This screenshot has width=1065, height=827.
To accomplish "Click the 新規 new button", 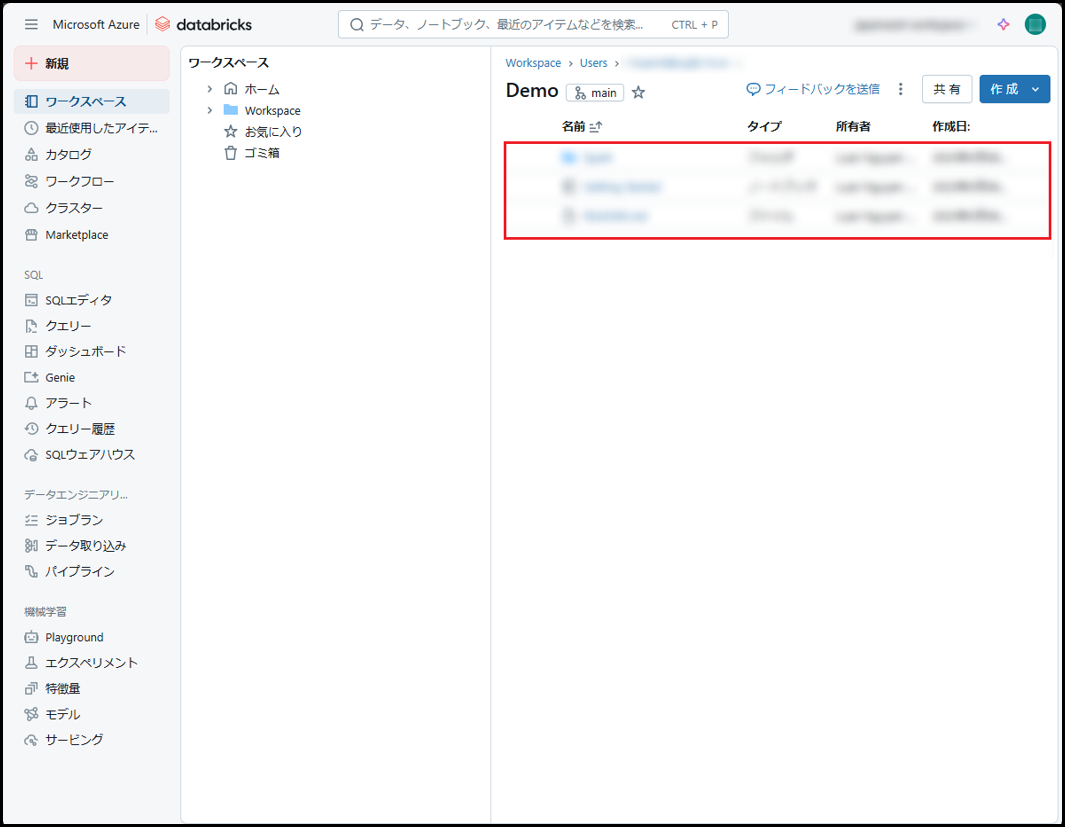I will [92, 63].
